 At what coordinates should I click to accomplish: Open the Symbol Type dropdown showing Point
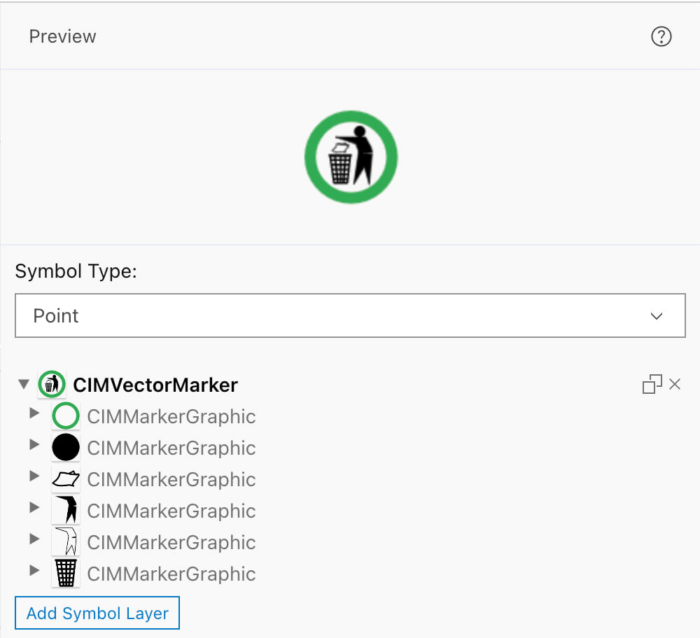(350, 316)
